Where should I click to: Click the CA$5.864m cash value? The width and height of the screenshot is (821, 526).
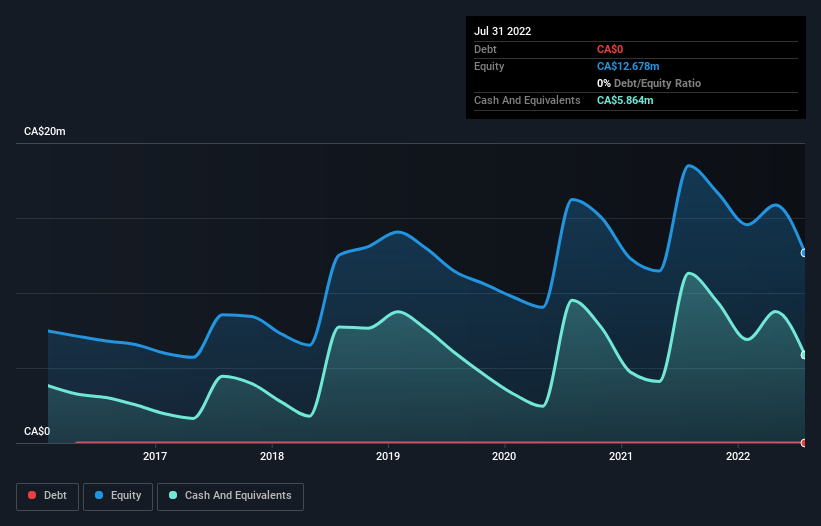click(625, 100)
